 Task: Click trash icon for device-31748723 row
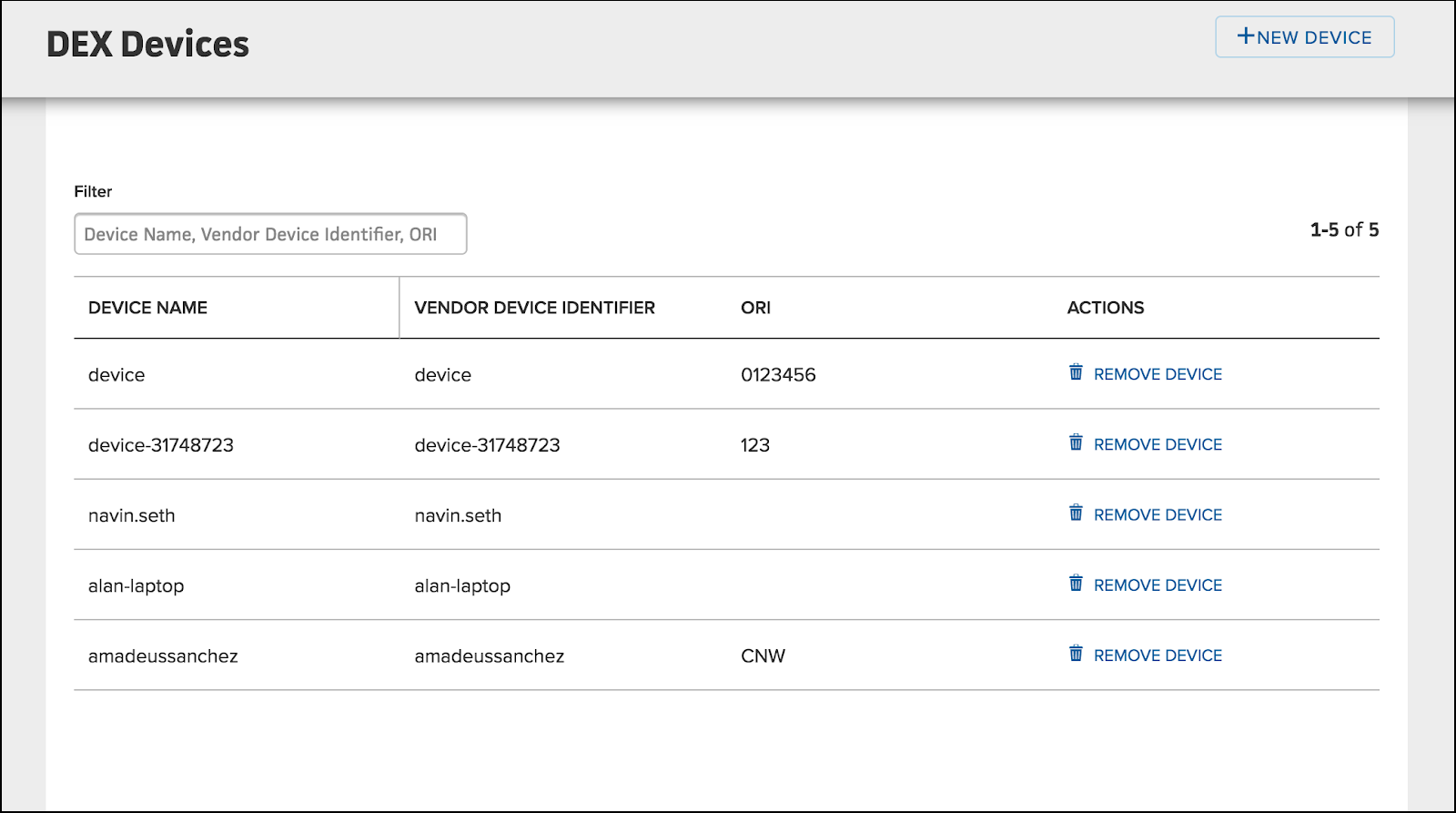coord(1076,442)
